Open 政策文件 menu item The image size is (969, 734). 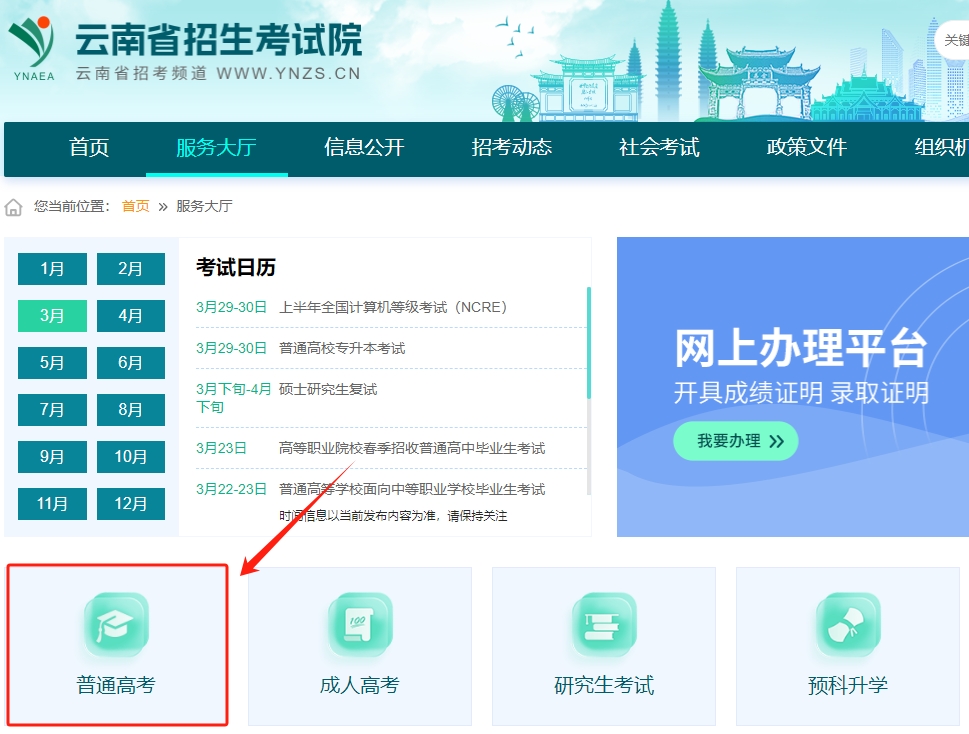tap(806, 148)
